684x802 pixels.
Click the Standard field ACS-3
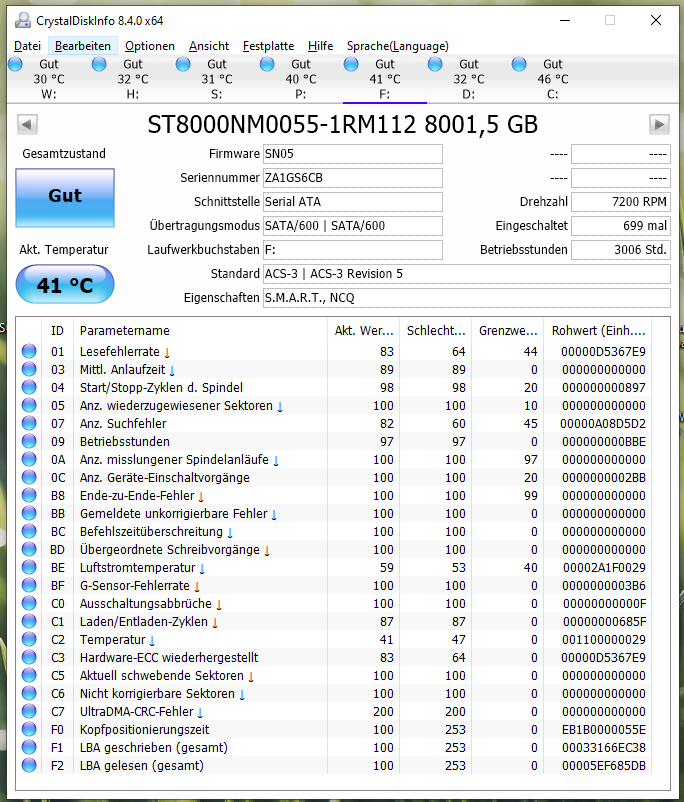467,274
